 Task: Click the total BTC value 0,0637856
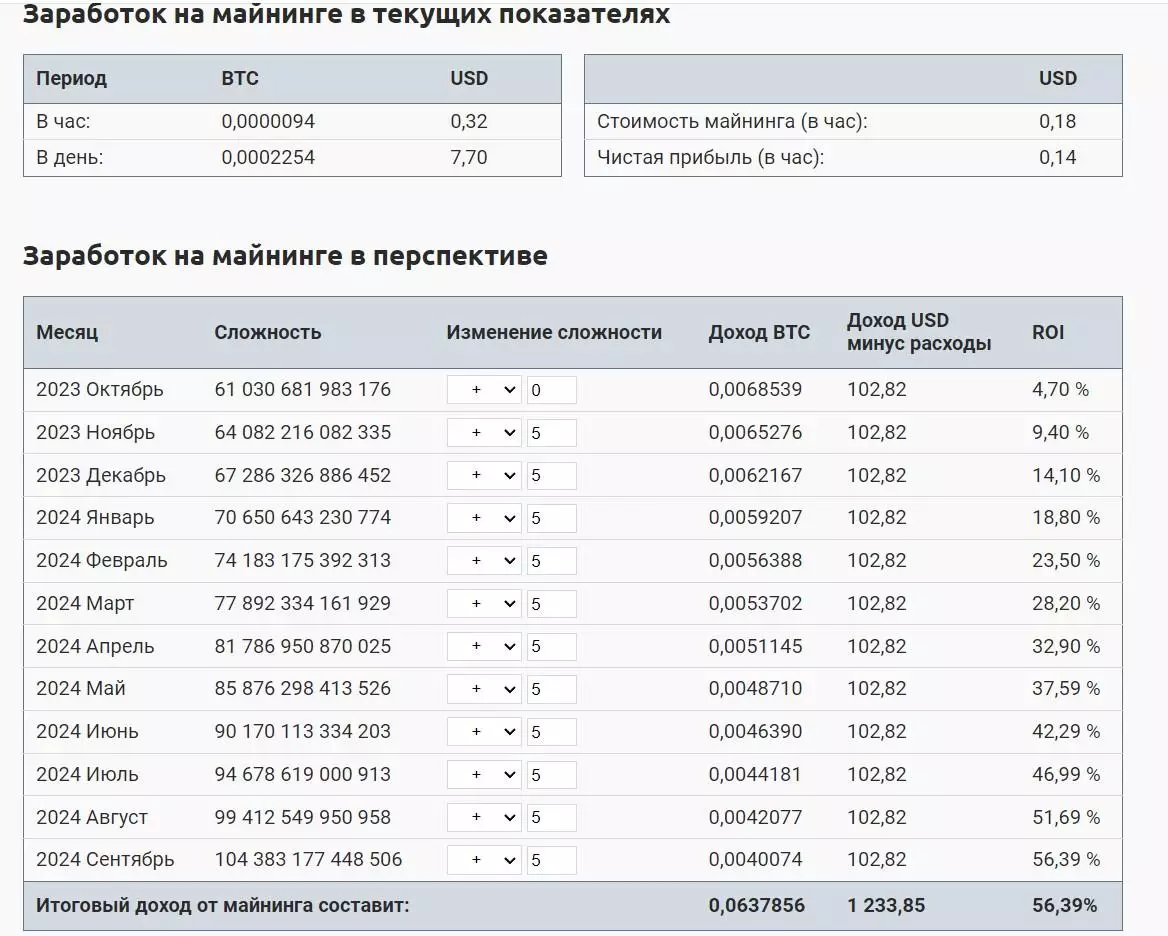[x=757, y=905]
